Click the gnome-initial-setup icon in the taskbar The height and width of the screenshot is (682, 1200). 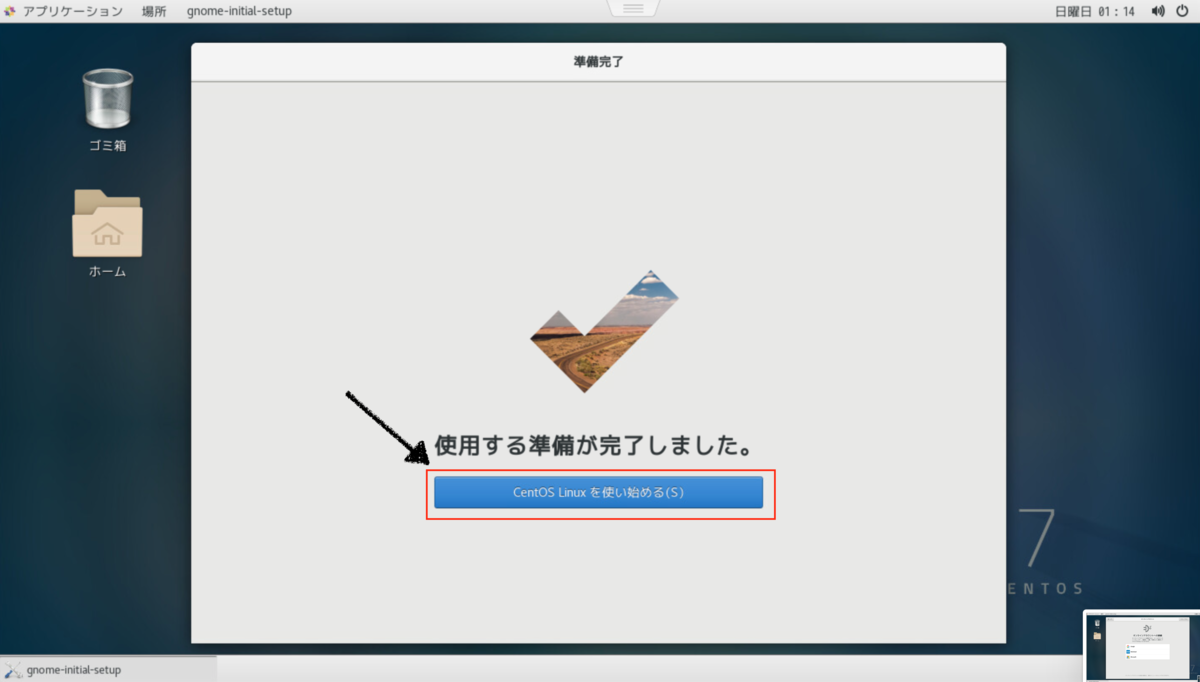click(x=14, y=668)
